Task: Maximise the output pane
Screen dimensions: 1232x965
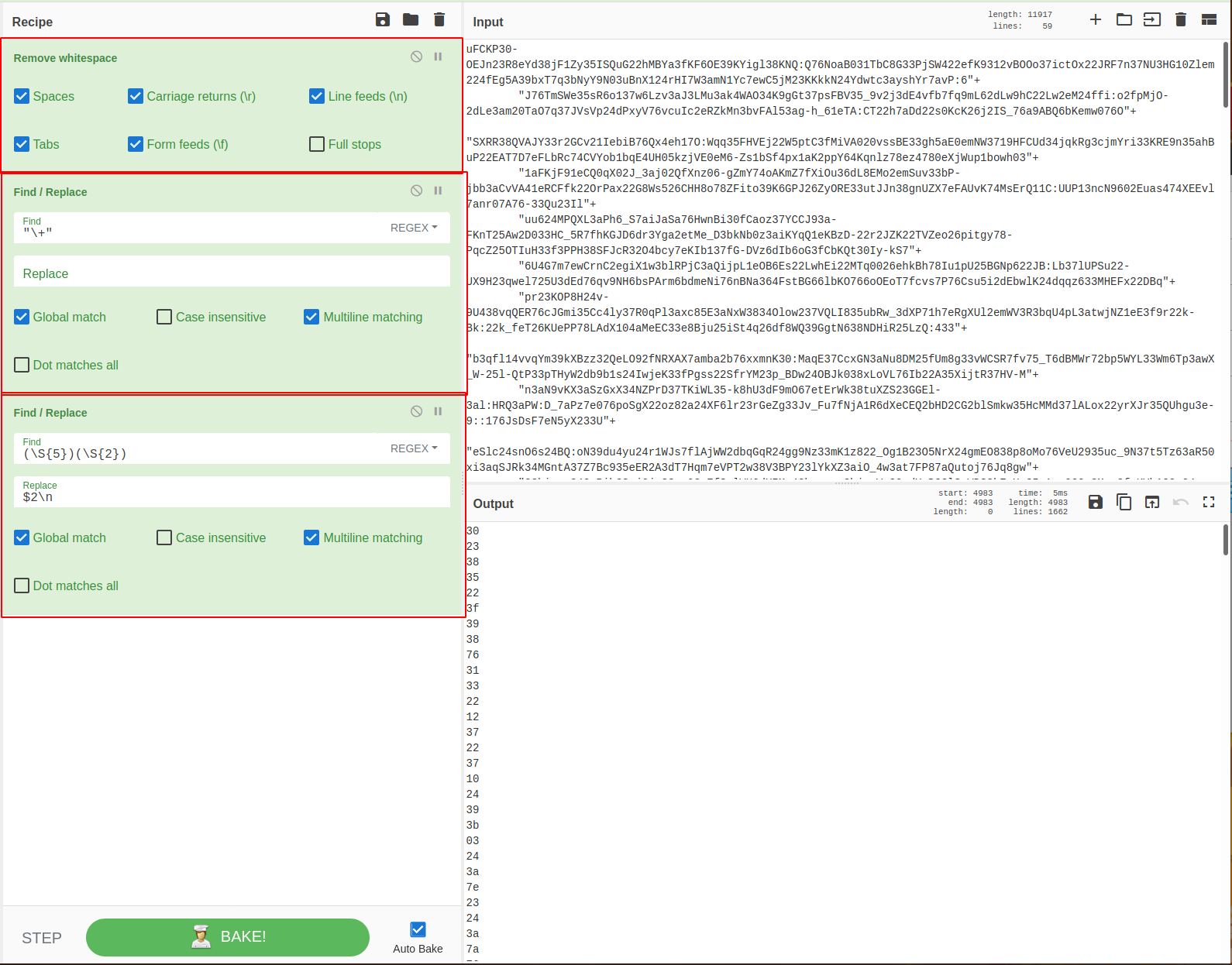Action: 1209,503
